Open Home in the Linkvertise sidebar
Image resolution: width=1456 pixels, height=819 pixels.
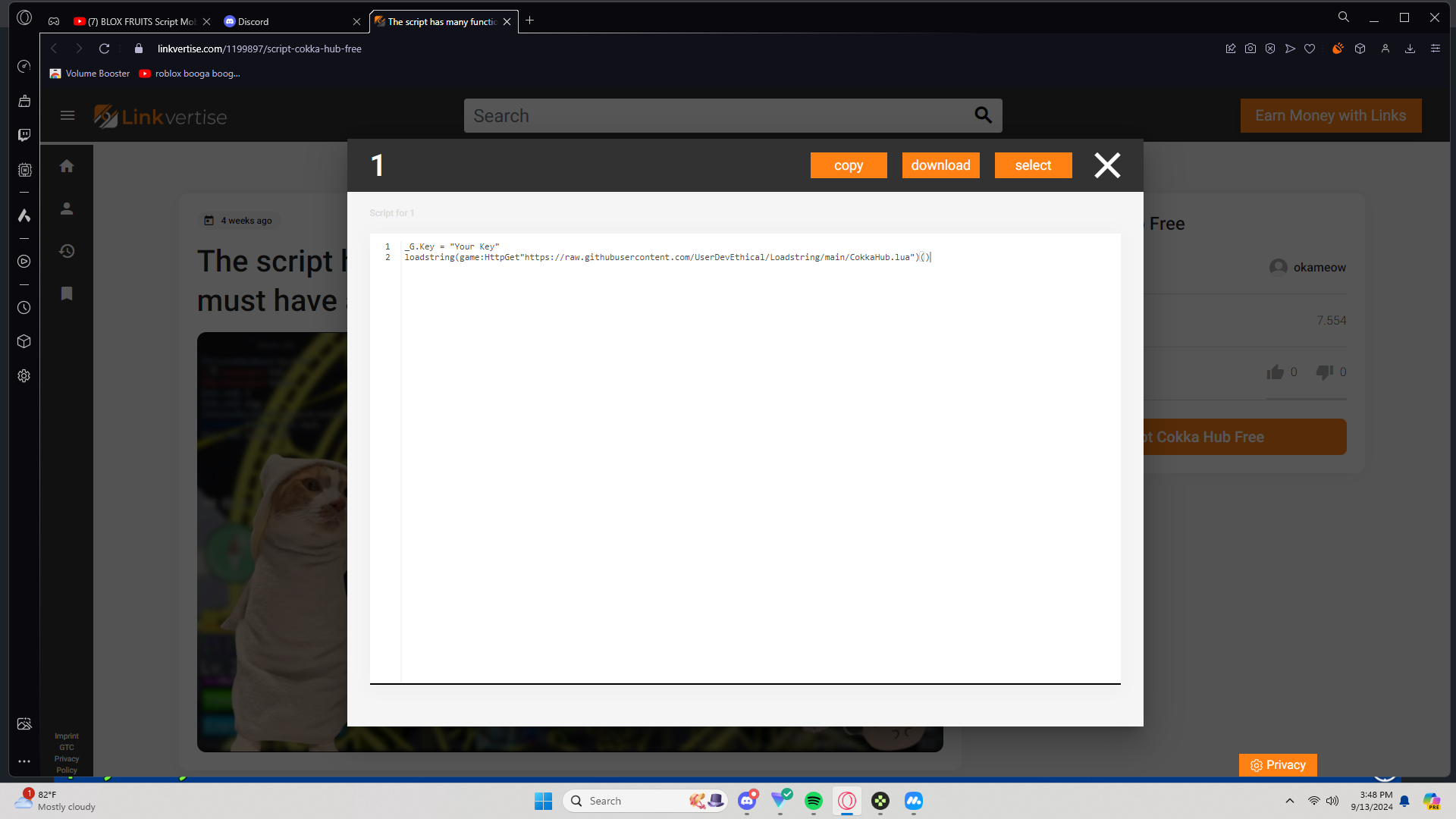pos(67,166)
